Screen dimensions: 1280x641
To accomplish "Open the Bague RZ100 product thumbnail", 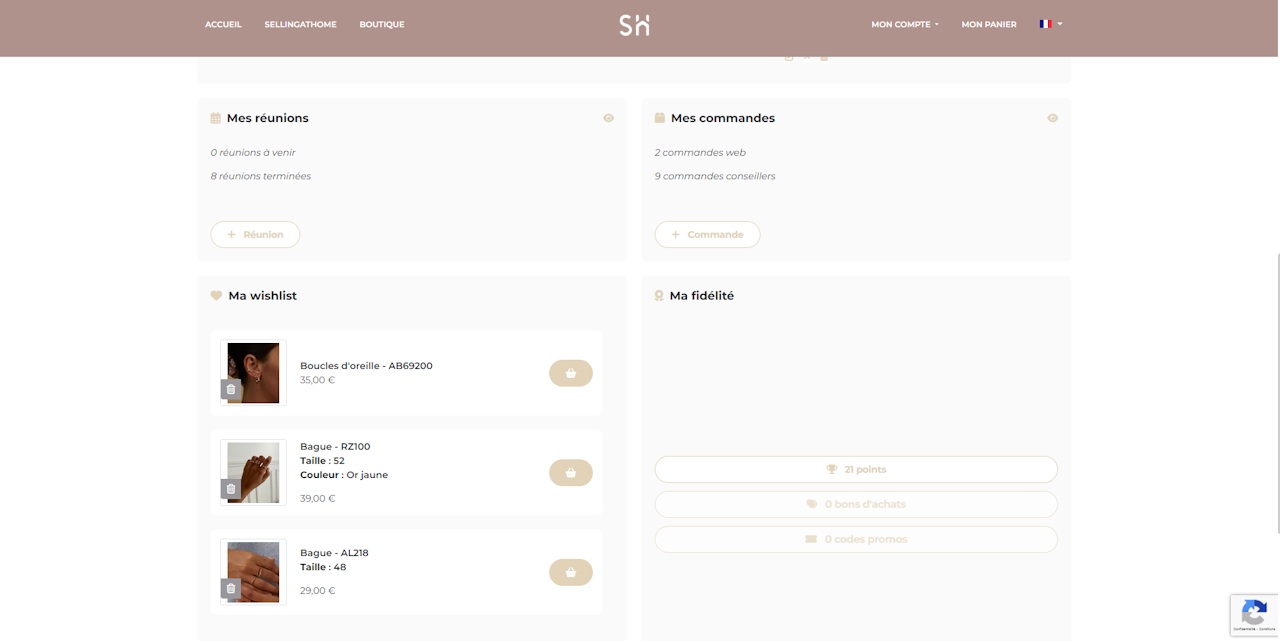I will coord(256,470).
